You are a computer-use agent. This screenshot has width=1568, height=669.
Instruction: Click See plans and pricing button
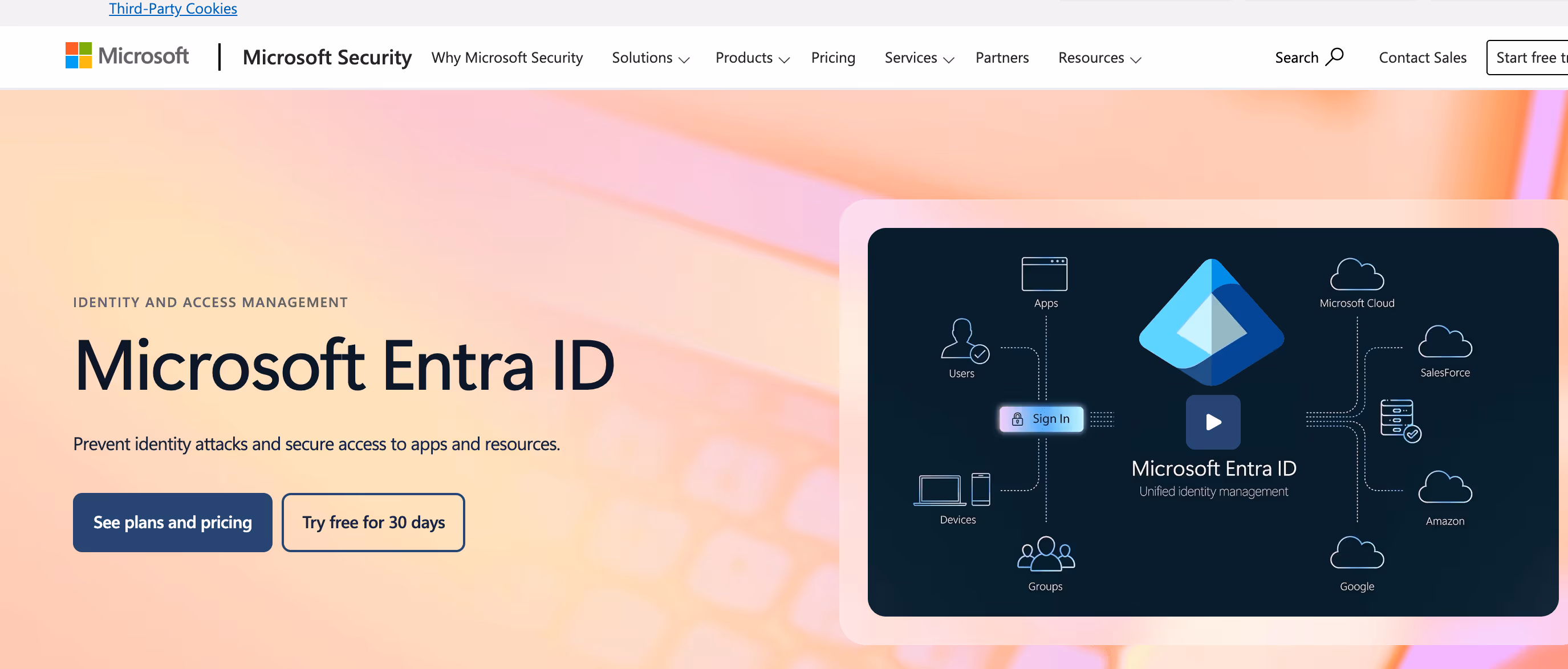pos(172,523)
